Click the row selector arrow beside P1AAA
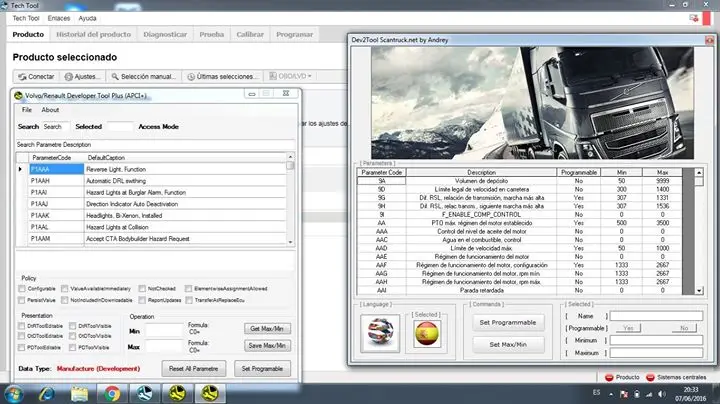This screenshot has width=720, height=404. point(21,169)
